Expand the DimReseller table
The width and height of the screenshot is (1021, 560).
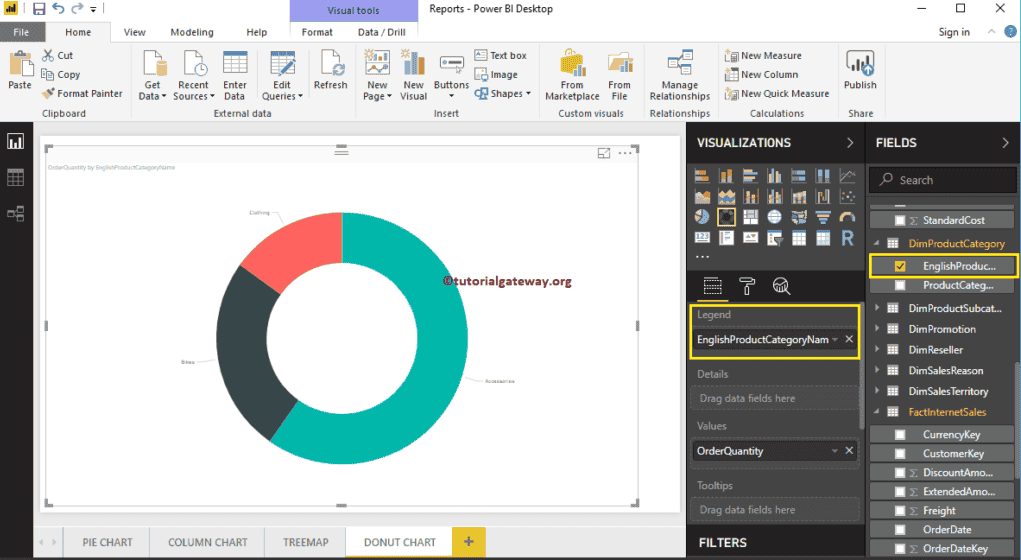(877, 350)
